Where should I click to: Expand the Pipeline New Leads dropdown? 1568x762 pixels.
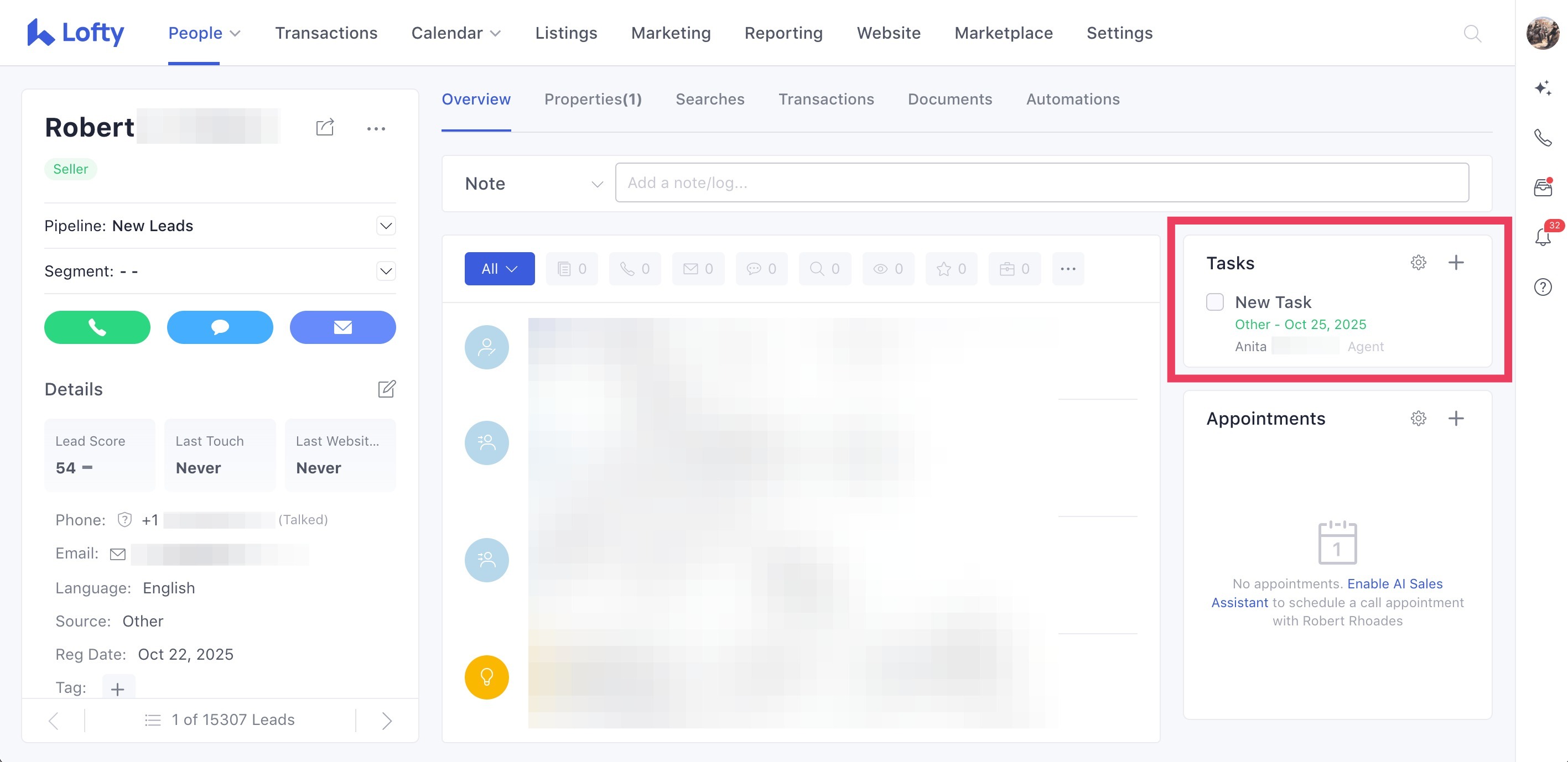(x=386, y=226)
